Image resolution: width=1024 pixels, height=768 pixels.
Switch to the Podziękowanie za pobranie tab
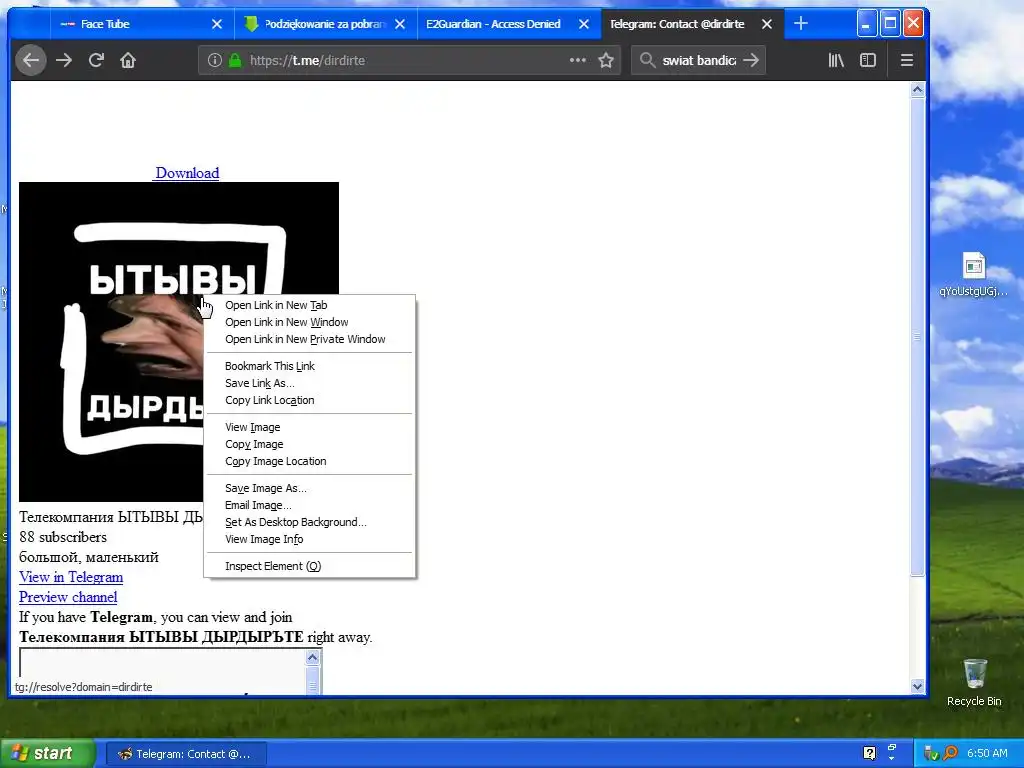pyautogui.click(x=325, y=24)
